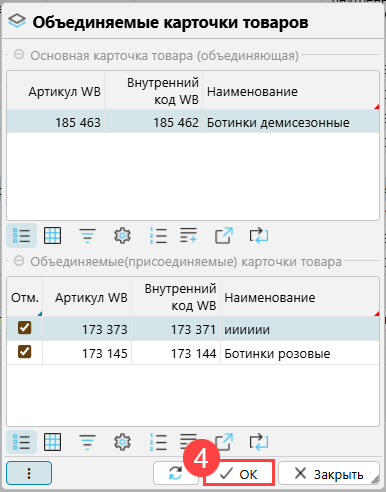
Task: Select cell 173 373
Action: 87,329
